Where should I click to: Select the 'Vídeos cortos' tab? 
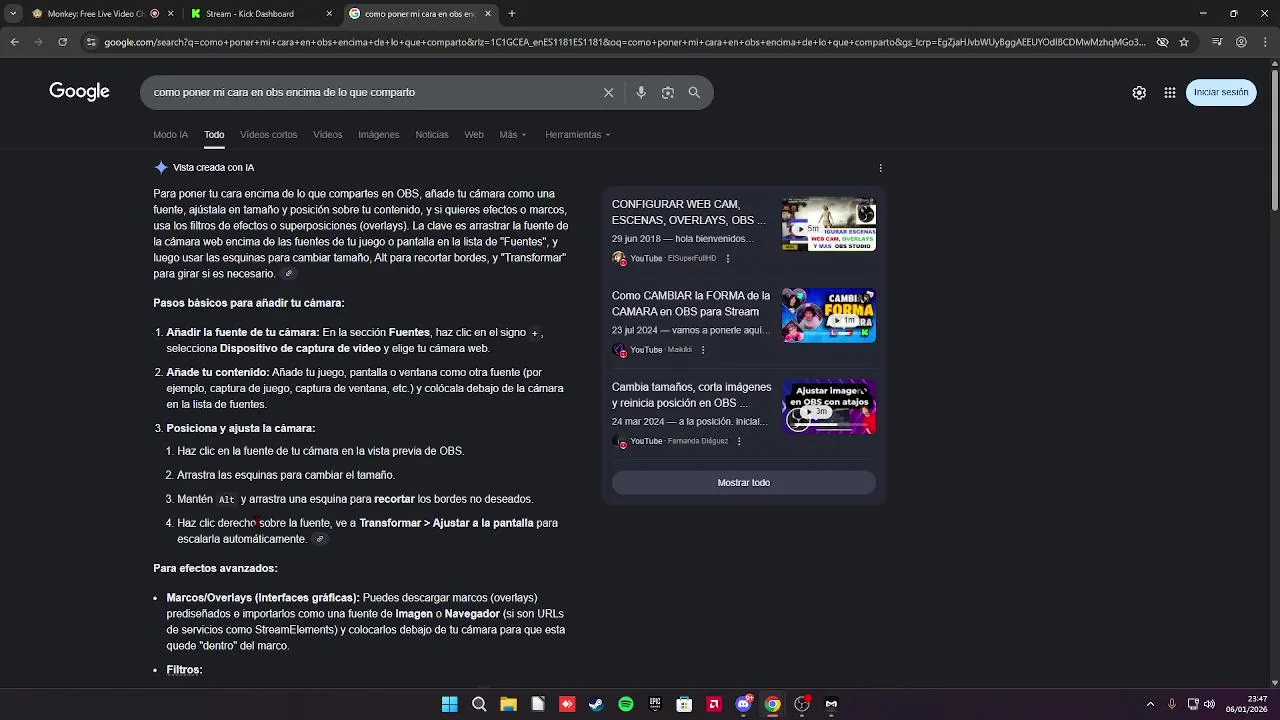point(268,135)
